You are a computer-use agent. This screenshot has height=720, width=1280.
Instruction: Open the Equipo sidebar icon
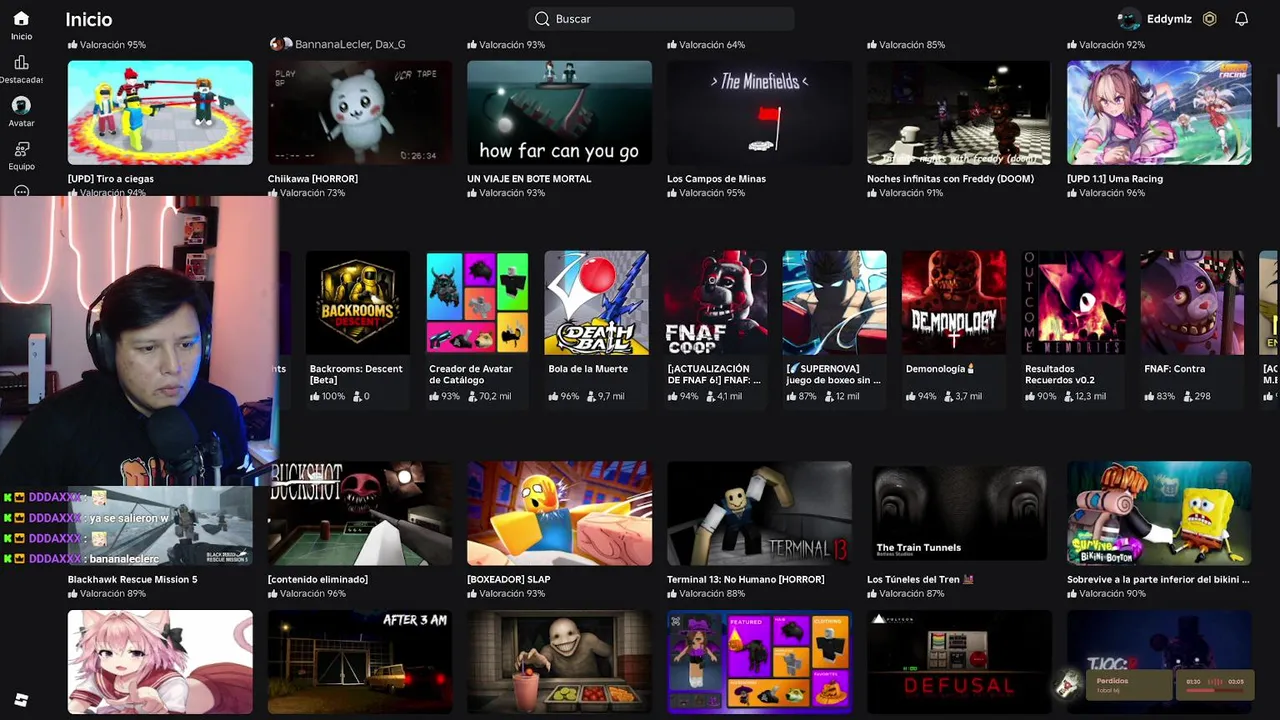21,149
